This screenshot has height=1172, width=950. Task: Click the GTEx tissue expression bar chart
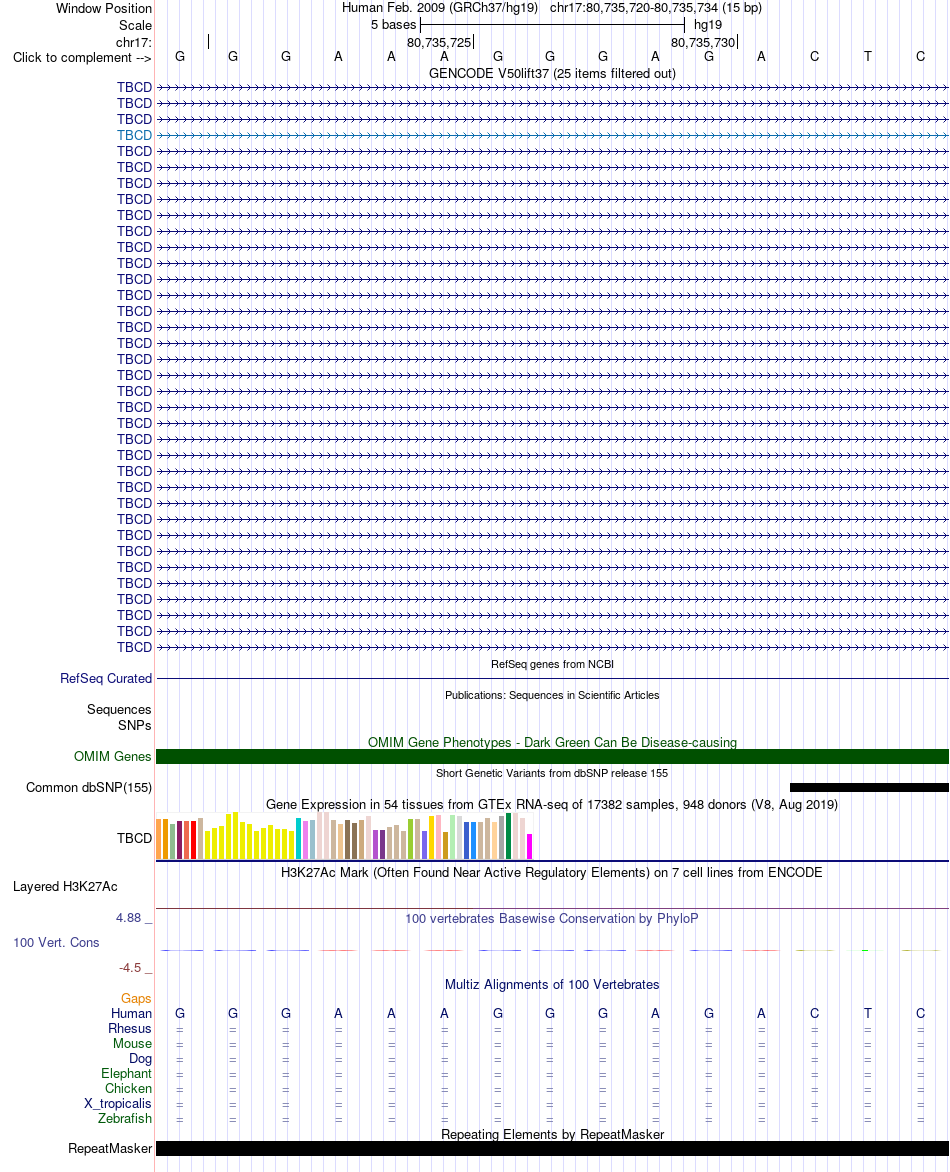(345, 836)
